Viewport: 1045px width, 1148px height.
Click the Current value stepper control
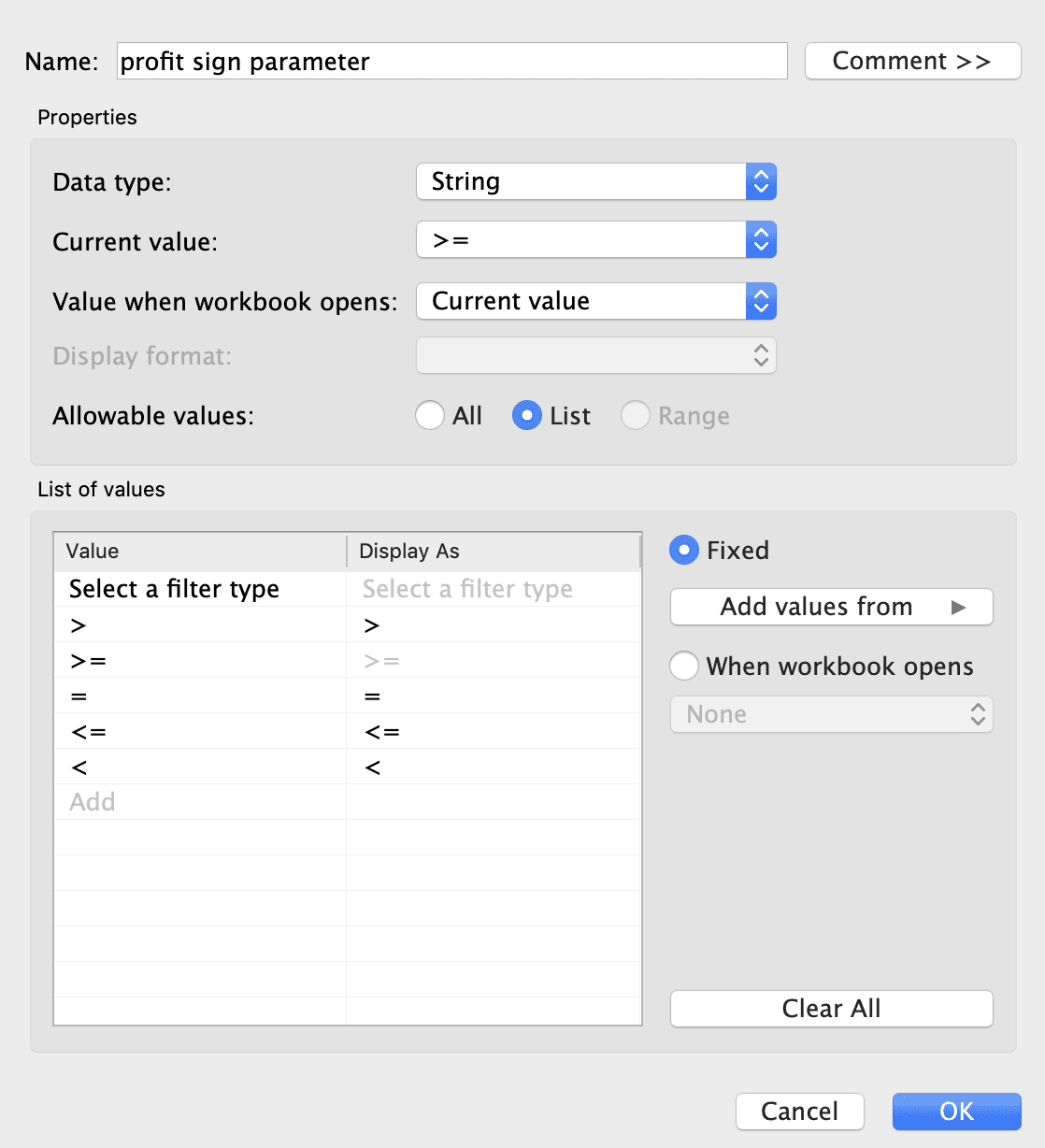click(761, 239)
